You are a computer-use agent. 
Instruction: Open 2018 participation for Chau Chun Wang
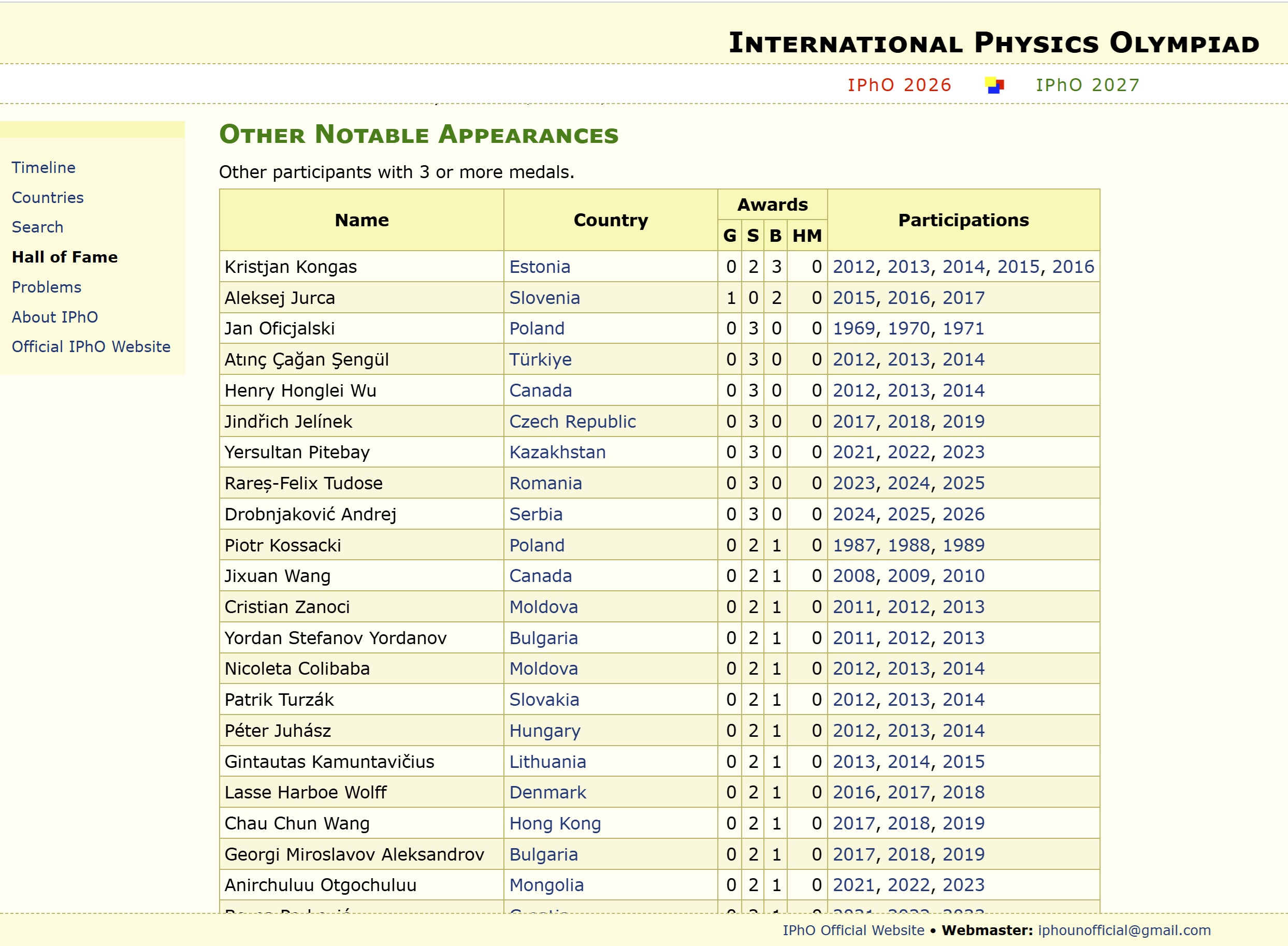point(909,823)
